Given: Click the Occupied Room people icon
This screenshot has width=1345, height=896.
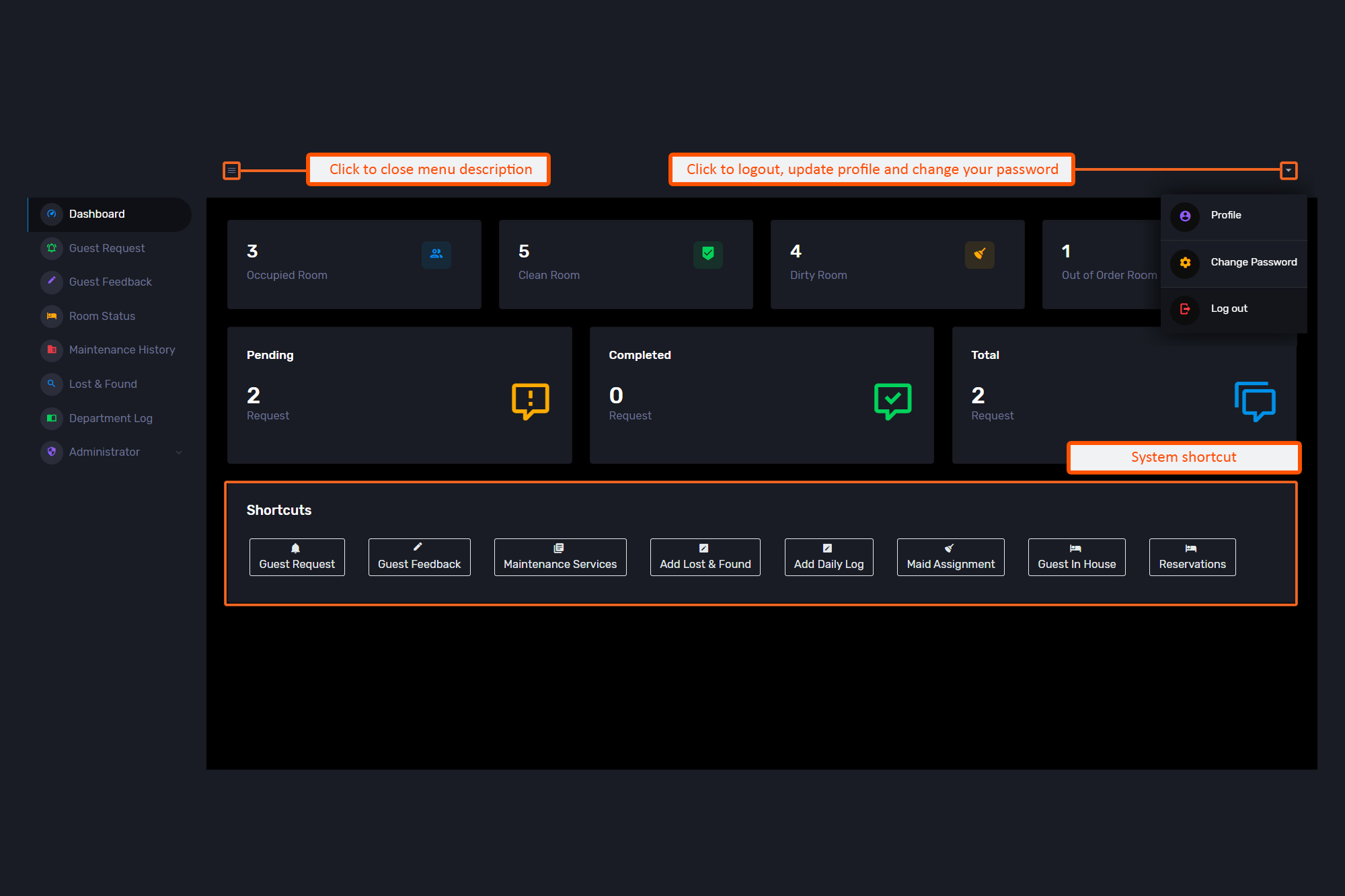Looking at the screenshot, I should (x=436, y=254).
